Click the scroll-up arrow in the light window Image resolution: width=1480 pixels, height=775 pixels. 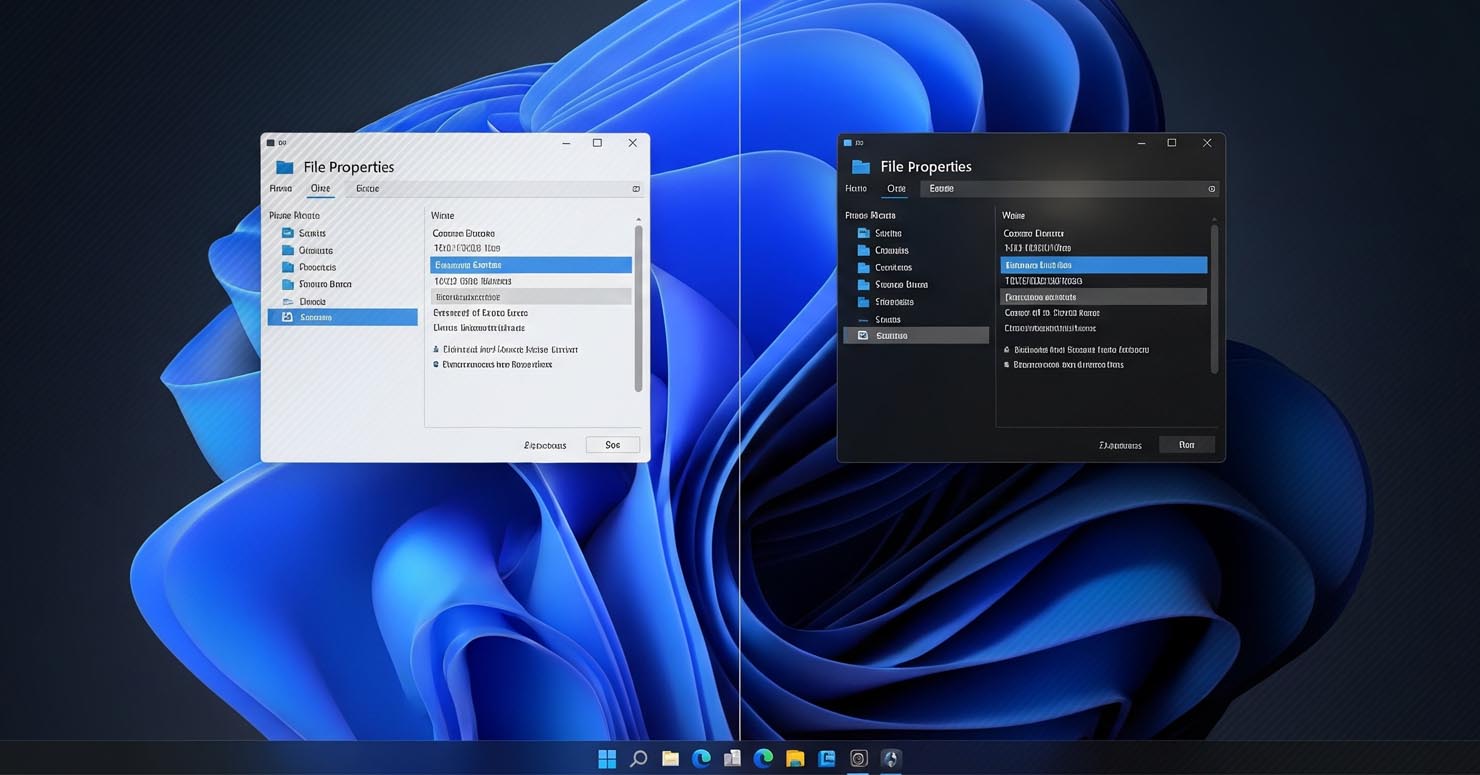[x=638, y=218]
